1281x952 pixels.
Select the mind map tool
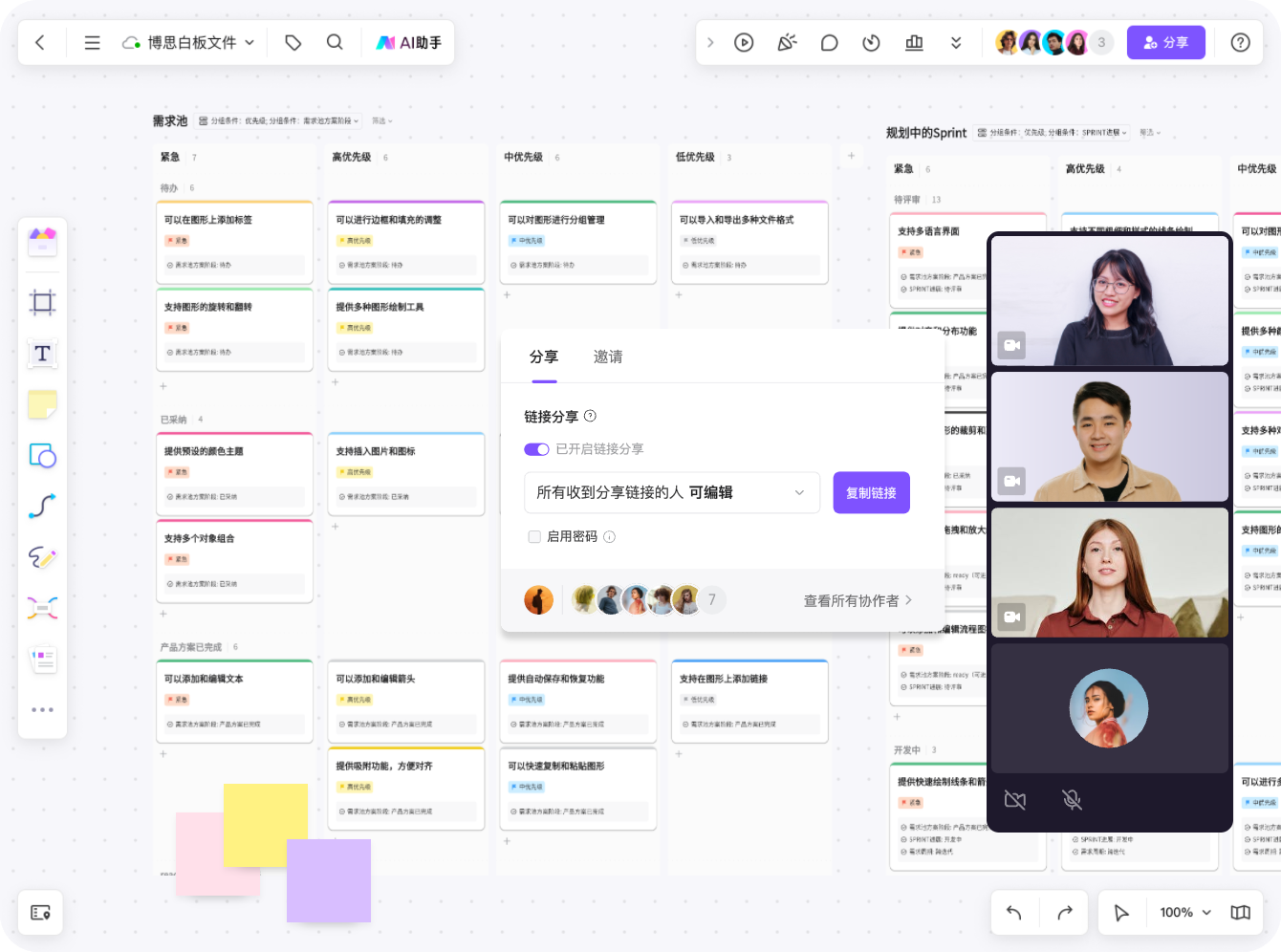42,608
